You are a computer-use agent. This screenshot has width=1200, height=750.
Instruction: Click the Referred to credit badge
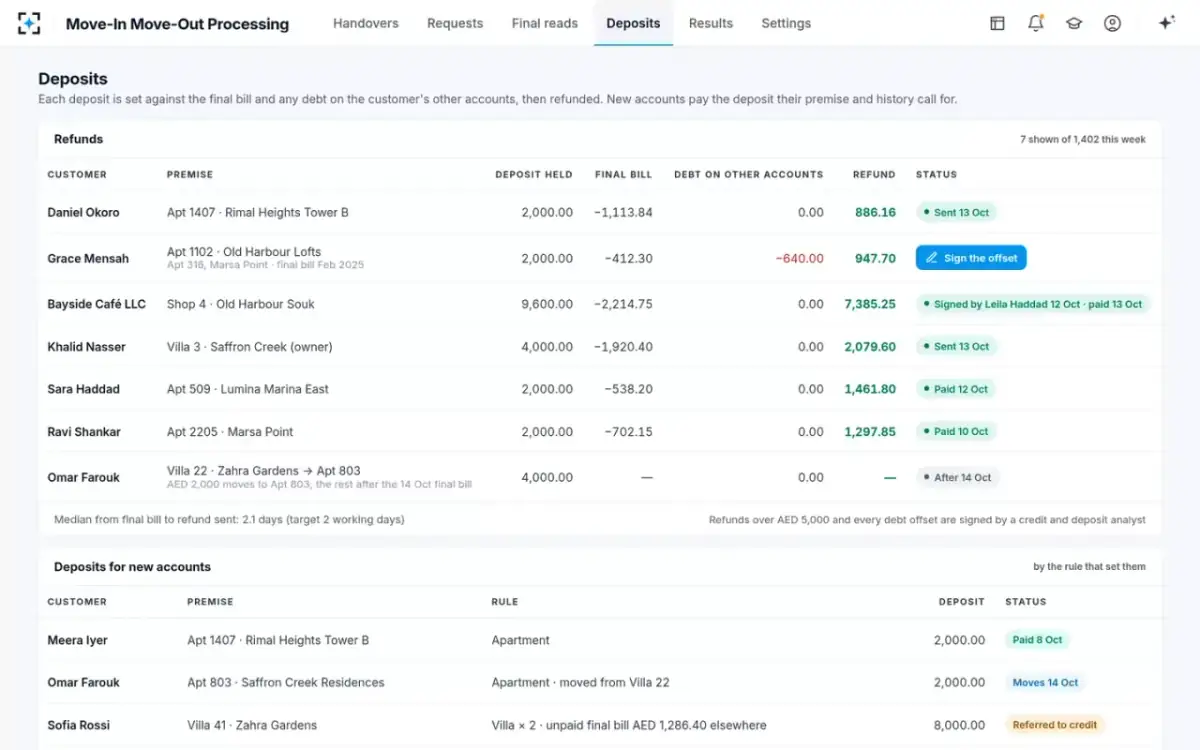coord(1054,725)
